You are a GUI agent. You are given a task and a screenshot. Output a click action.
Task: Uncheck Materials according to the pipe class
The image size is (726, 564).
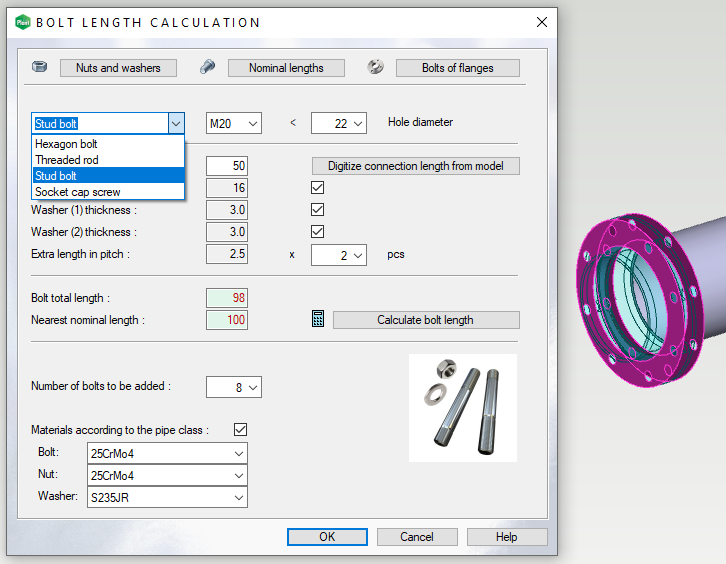click(x=240, y=430)
